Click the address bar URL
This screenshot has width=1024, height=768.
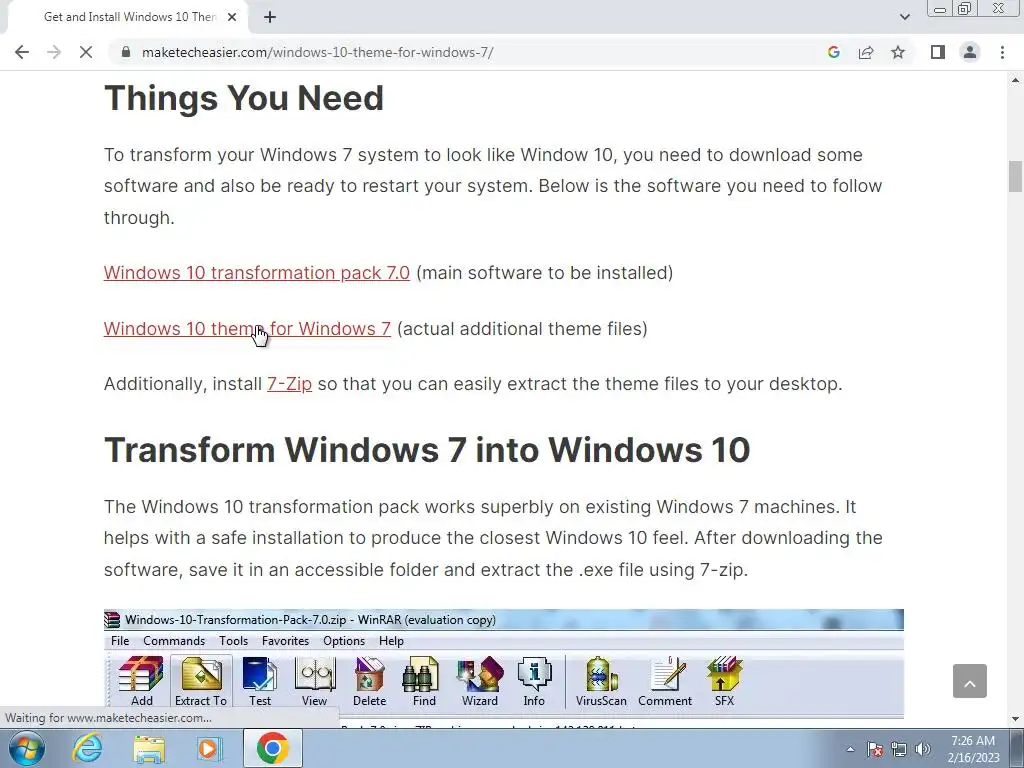coord(317,52)
